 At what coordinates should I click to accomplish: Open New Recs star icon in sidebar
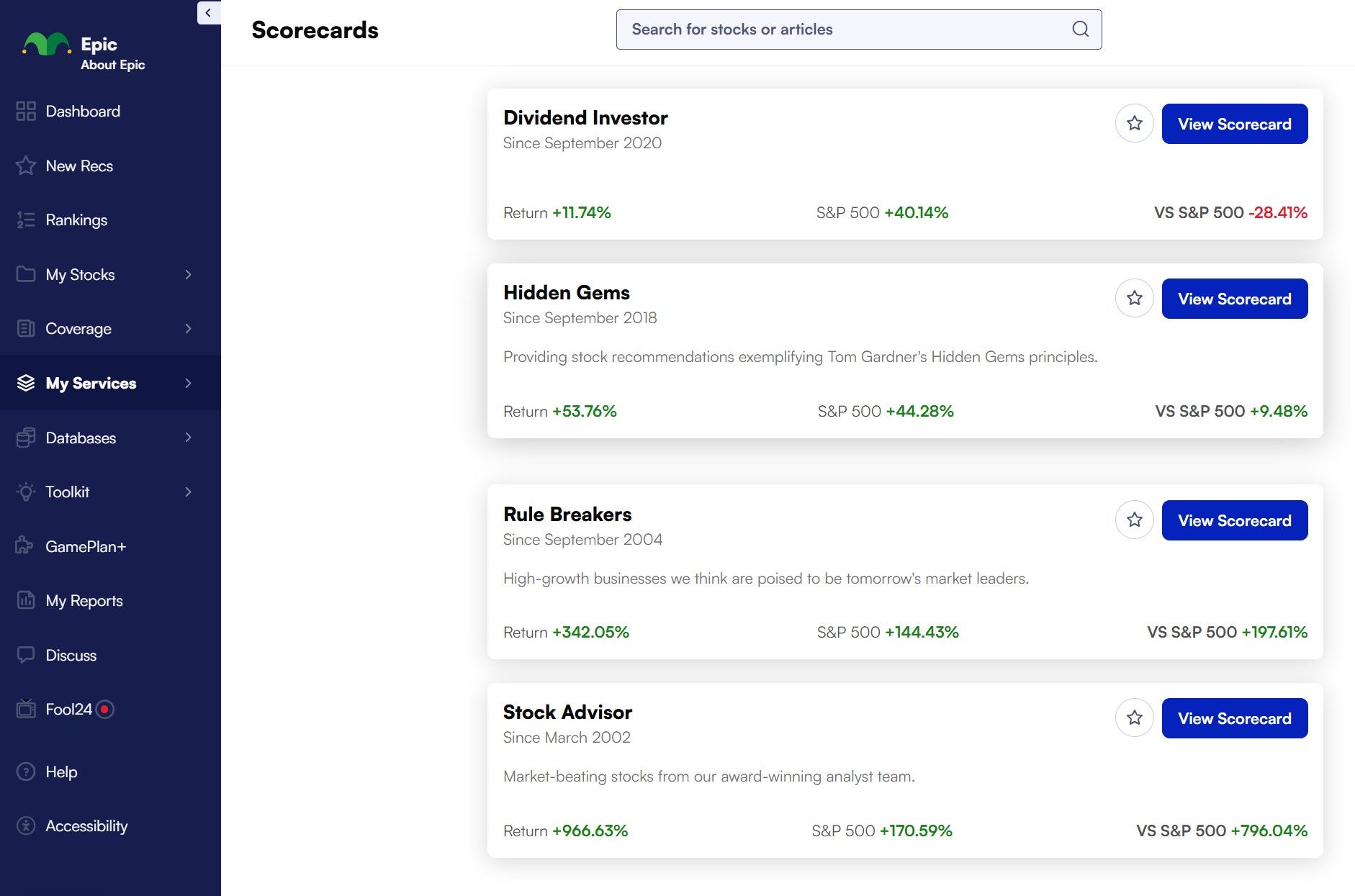26,166
